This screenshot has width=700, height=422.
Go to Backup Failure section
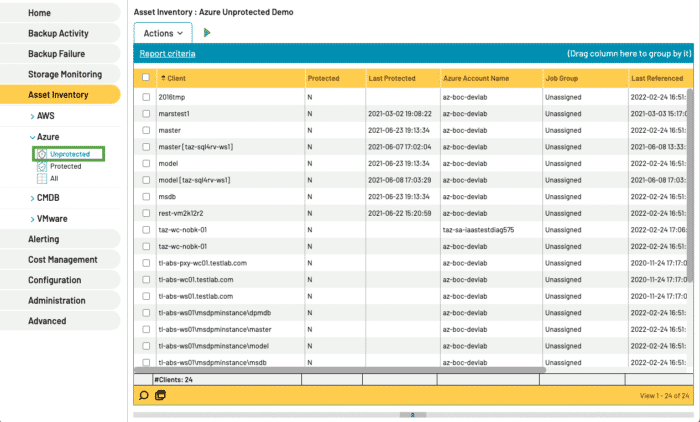[x=60, y=54]
